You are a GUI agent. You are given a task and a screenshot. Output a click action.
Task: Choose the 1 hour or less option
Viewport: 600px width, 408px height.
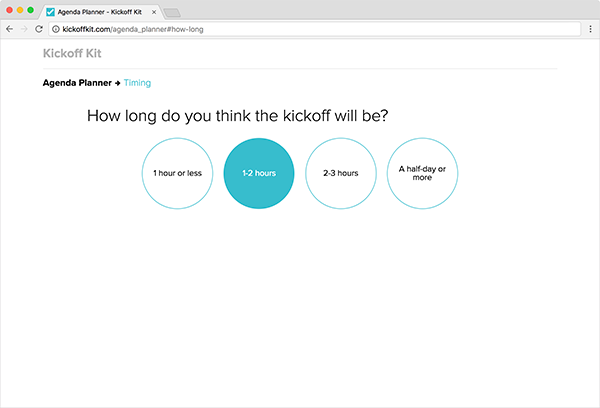(178, 173)
